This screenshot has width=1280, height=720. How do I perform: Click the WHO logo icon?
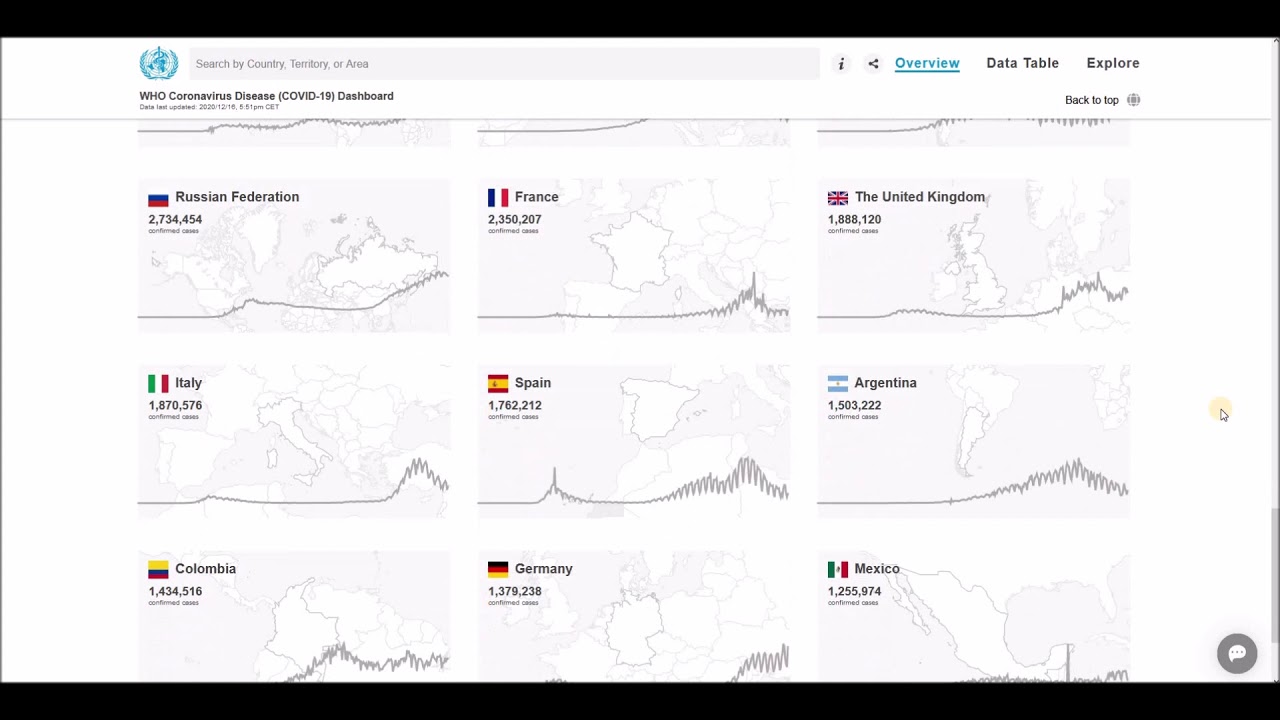[x=158, y=63]
